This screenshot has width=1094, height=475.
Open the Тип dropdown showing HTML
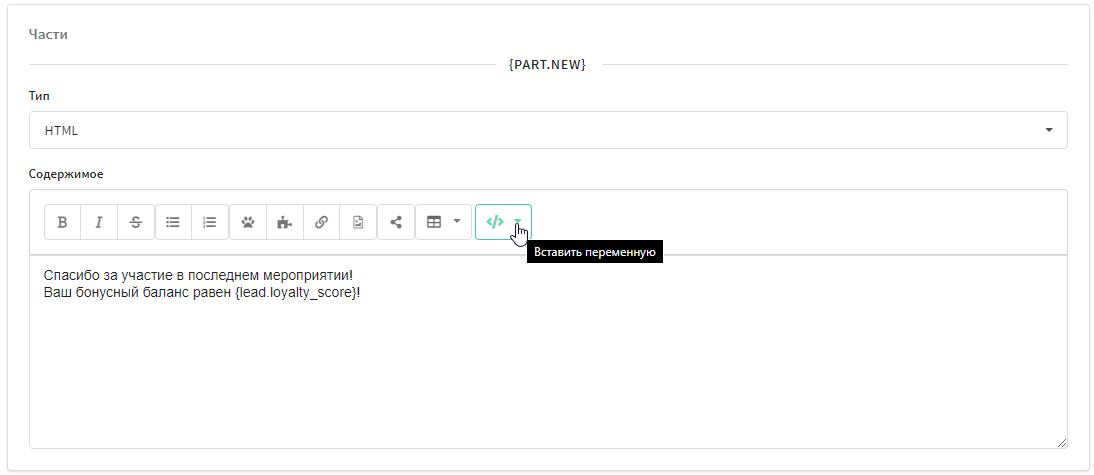[x=548, y=130]
